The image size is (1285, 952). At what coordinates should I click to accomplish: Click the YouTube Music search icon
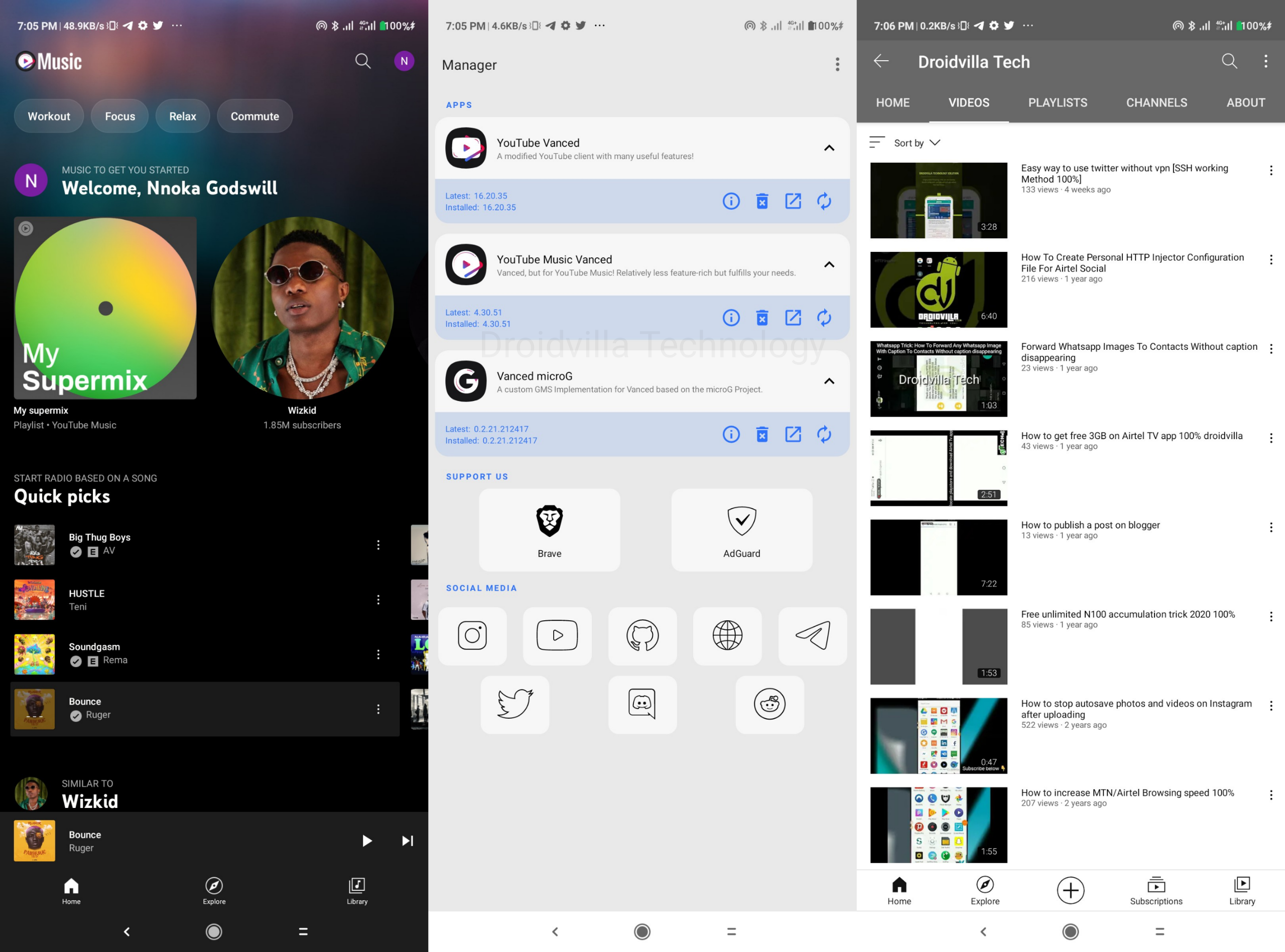click(362, 61)
